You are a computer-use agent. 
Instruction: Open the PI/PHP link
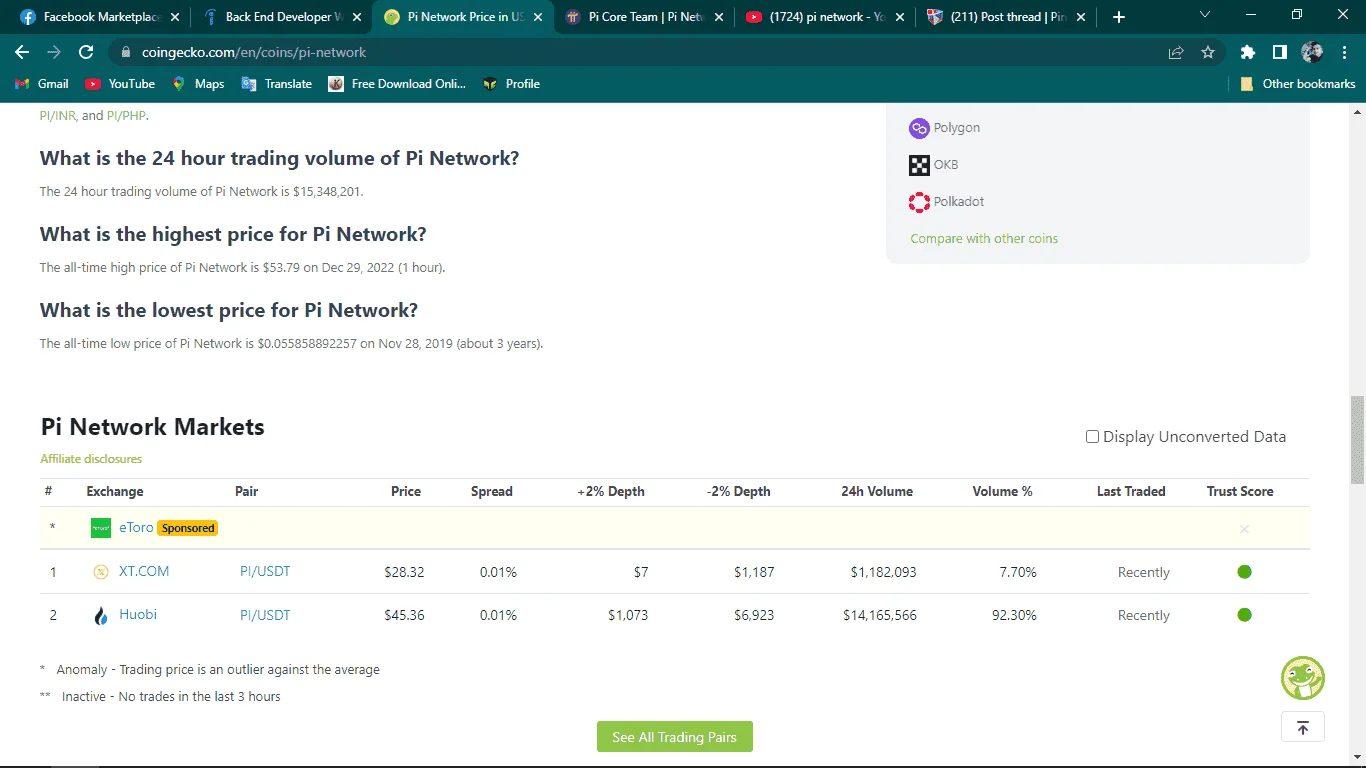pyautogui.click(x=126, y=116)
